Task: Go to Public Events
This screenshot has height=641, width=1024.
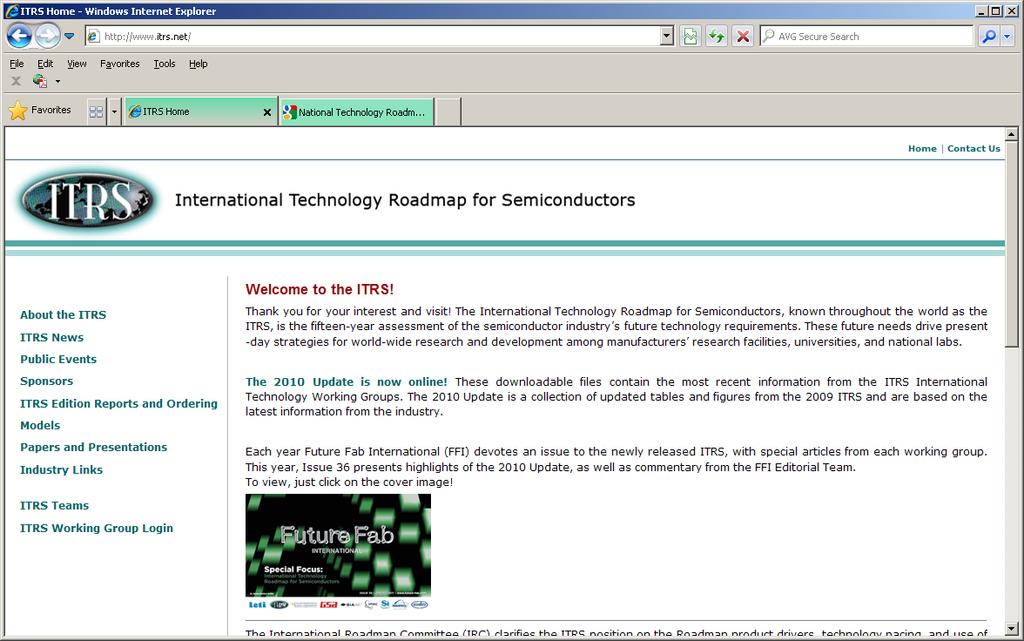Action: tap(58, 359)
